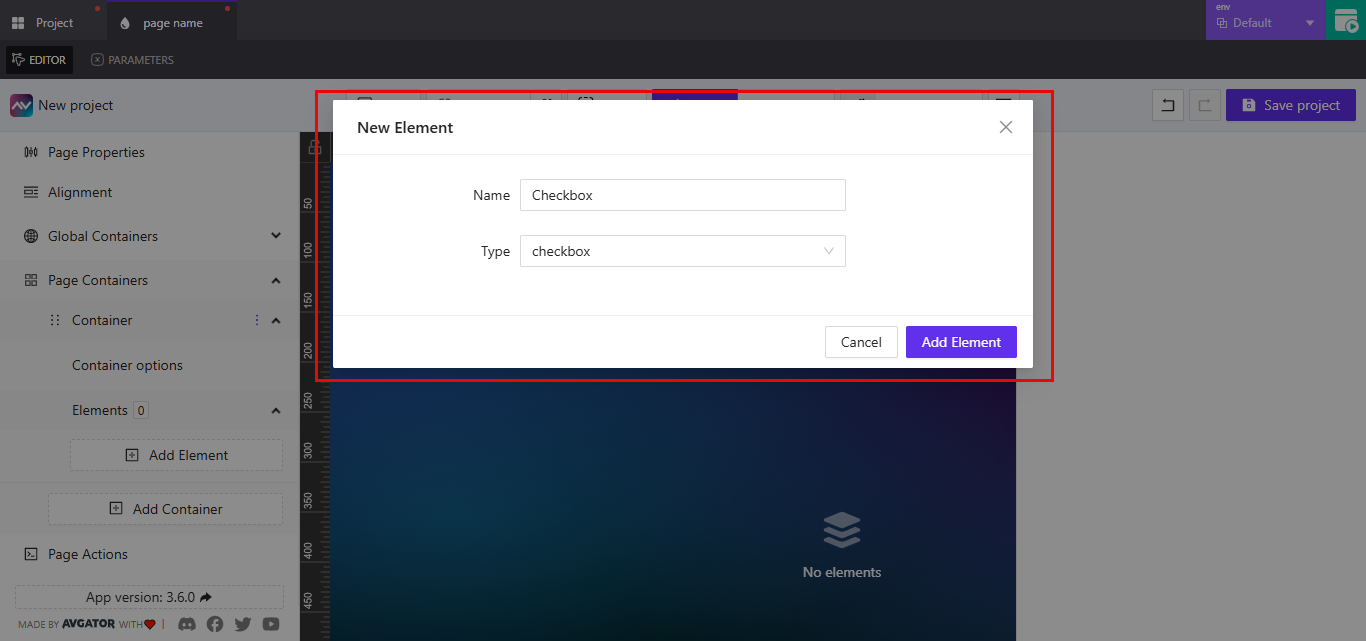Click the Page Actions terminal icon
This screenshot has height=641, width=1366.
33,554
